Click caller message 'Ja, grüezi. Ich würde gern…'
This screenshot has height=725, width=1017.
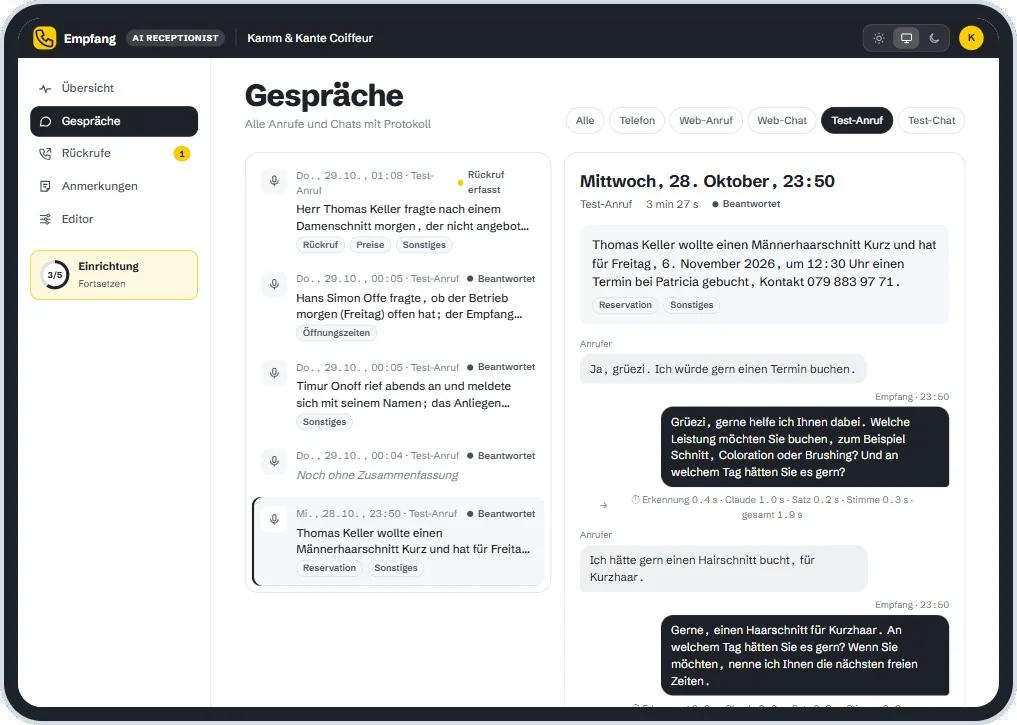(723, 369)
